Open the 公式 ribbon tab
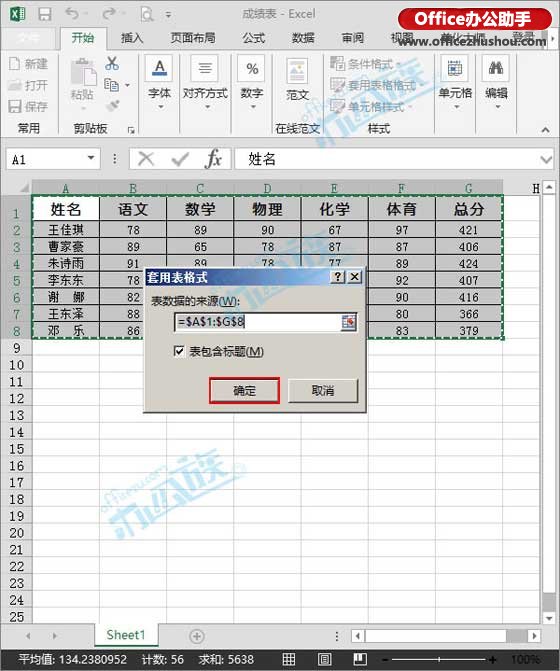560x671 pixels. (254, 38)
